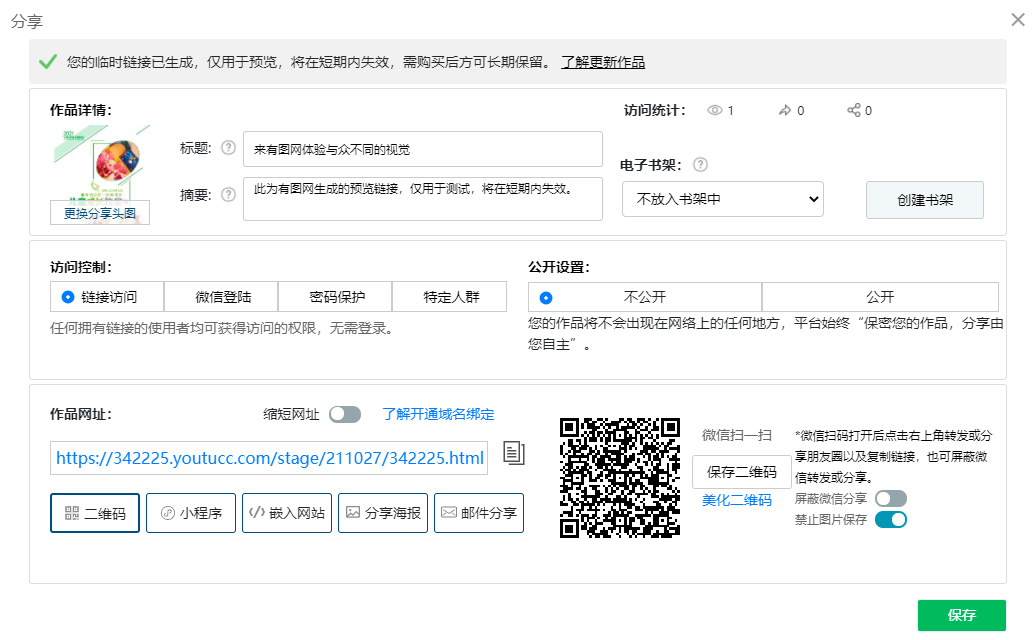Select 密码保护 access control tab

[x=337, y=297]
